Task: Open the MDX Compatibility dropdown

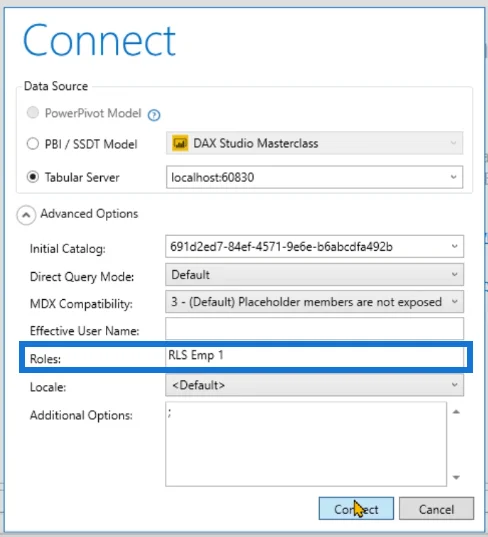Action: pyautogui.click(x=314, y=302)
